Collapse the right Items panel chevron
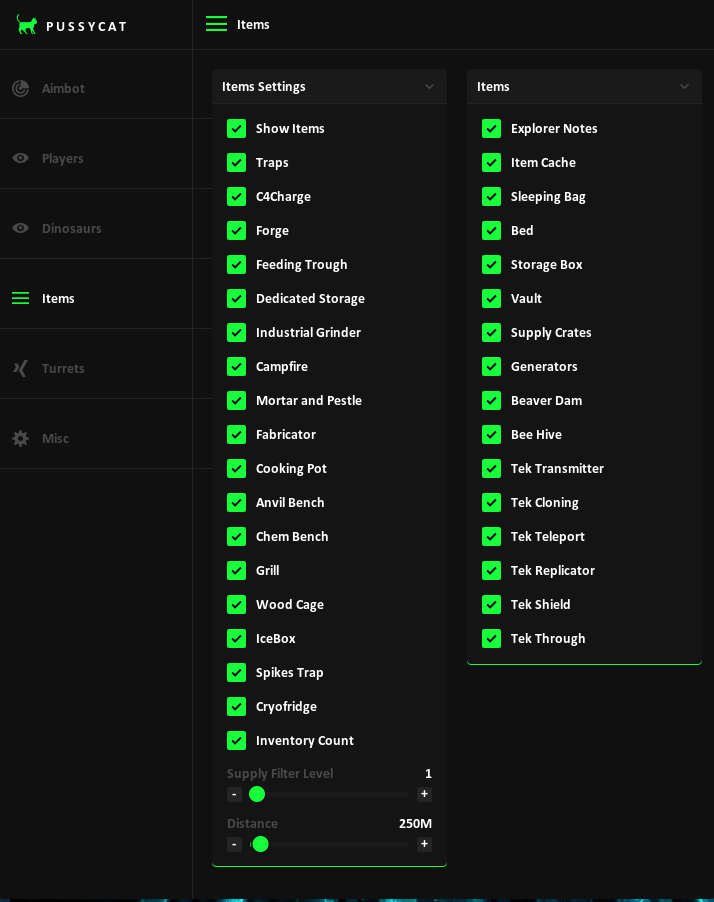Image resolution: width=714 pixels, height=902 pixels. [x=685, y=86]
